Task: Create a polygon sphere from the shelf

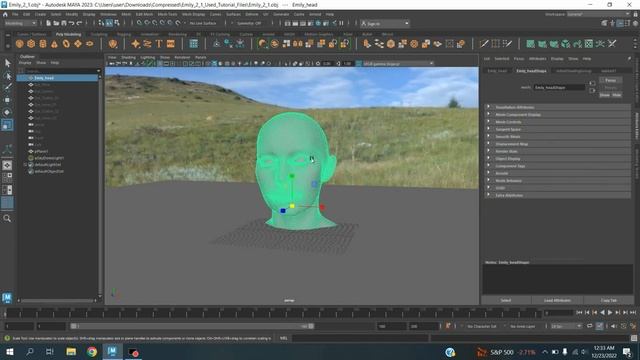Action: tap(19, 44)
